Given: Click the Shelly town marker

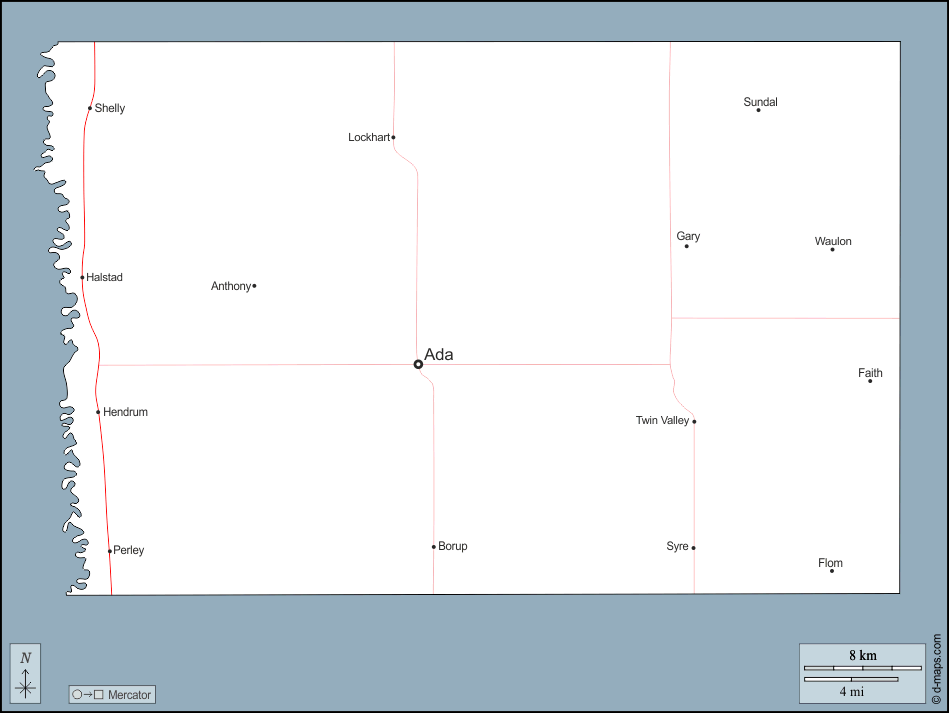Looking at the screenshot, I should (x=90, y=108).
